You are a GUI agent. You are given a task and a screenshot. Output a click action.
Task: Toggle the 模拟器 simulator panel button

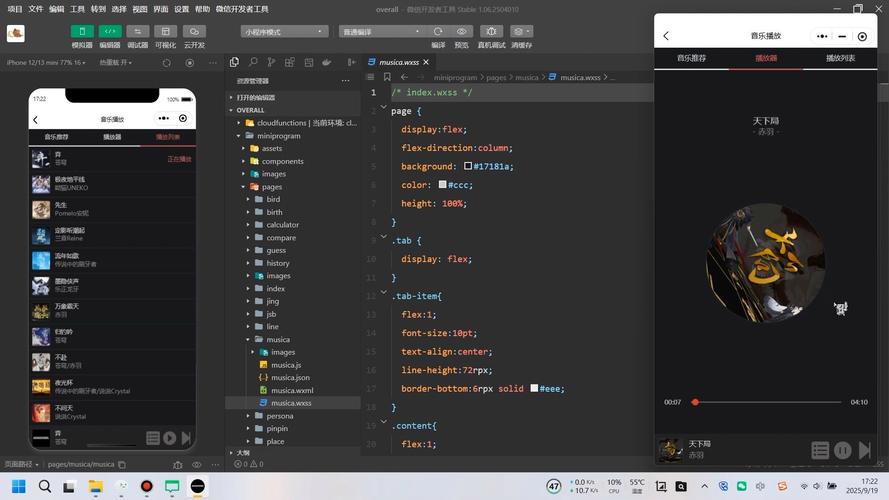[82, 31]
